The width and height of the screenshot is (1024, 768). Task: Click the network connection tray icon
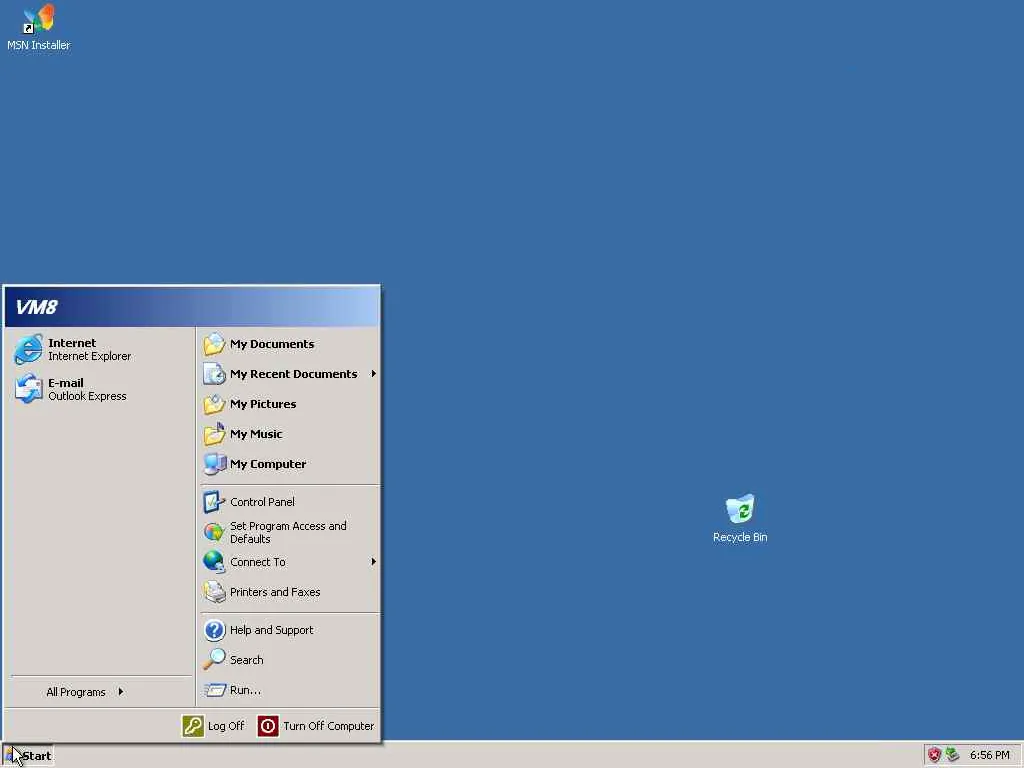[953, 755]
